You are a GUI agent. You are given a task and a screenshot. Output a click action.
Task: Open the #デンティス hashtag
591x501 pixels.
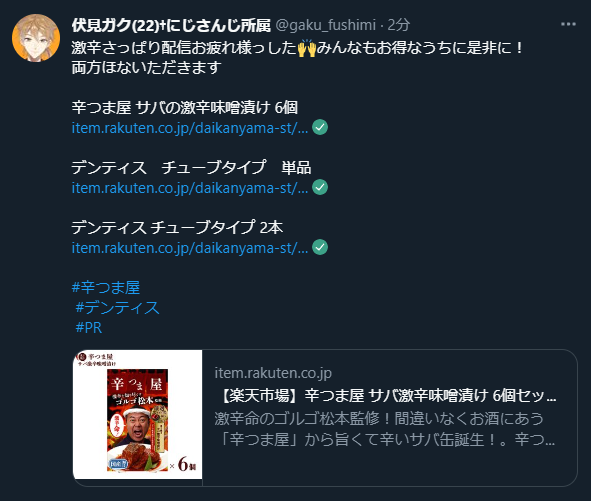(117, 307)
